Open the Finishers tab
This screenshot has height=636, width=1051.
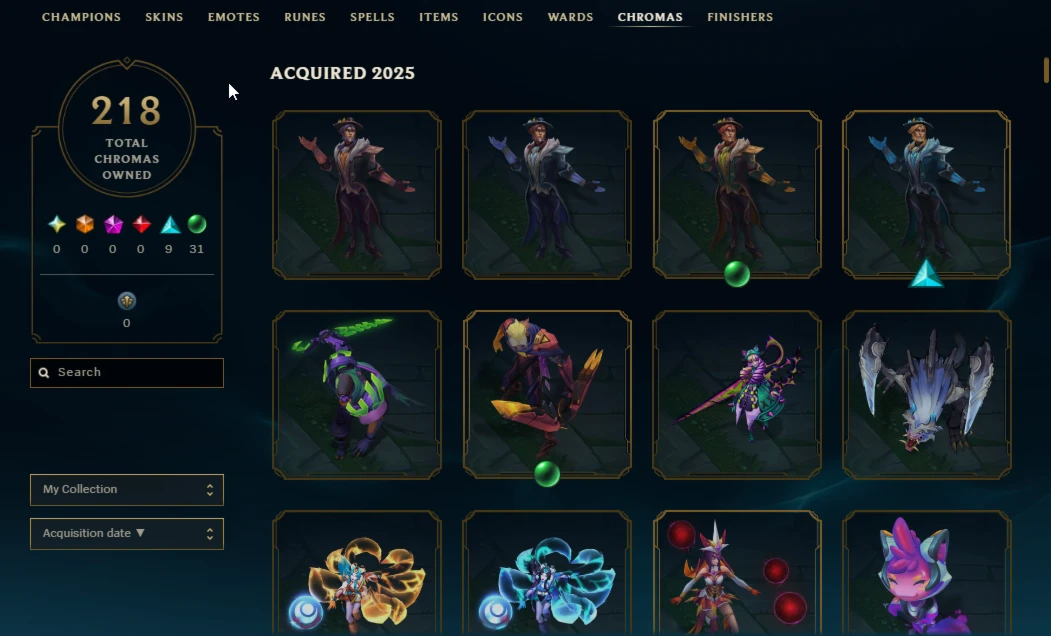[740, 17]
